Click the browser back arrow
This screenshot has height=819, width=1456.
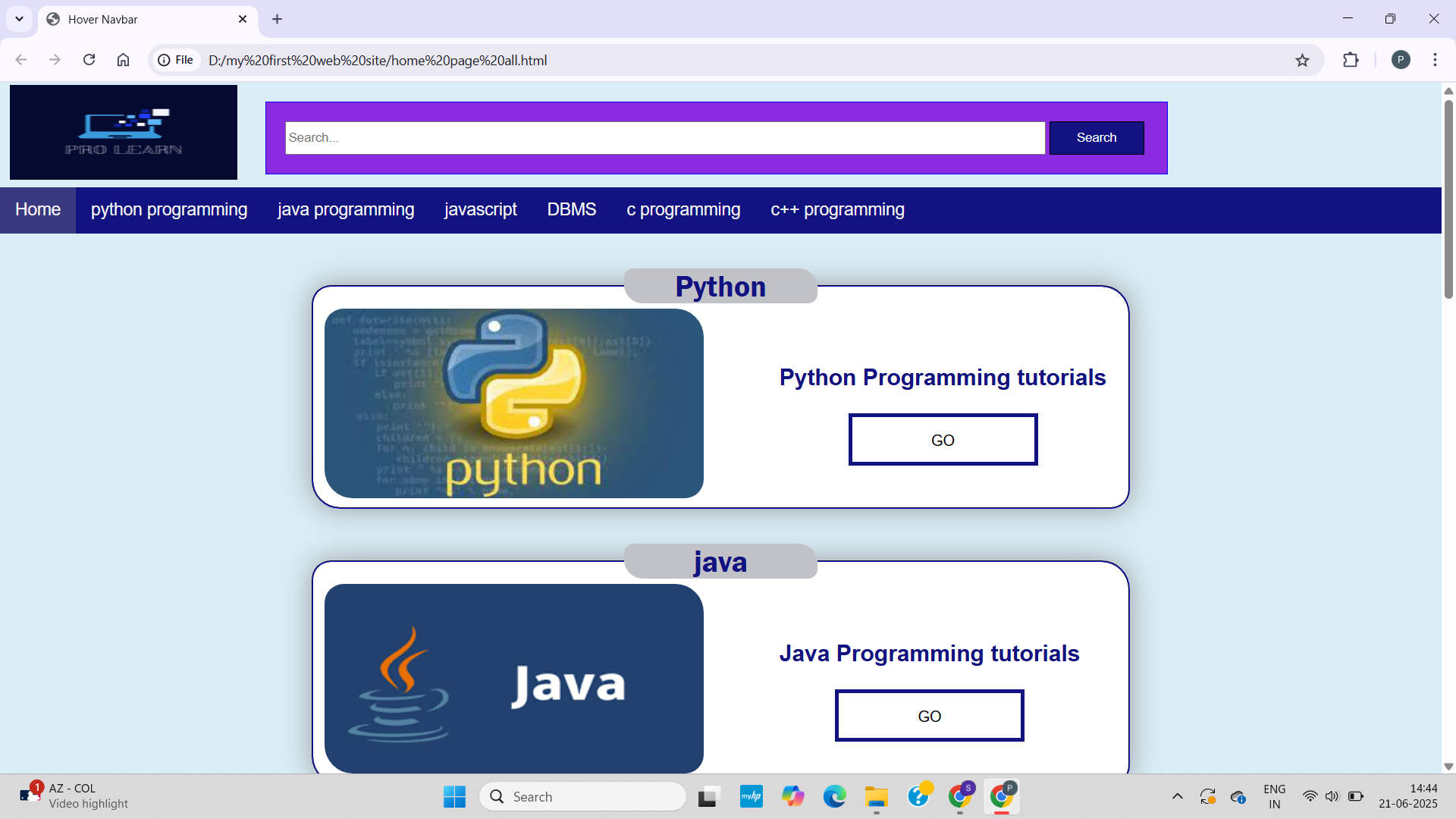click(x=21, y=60)
